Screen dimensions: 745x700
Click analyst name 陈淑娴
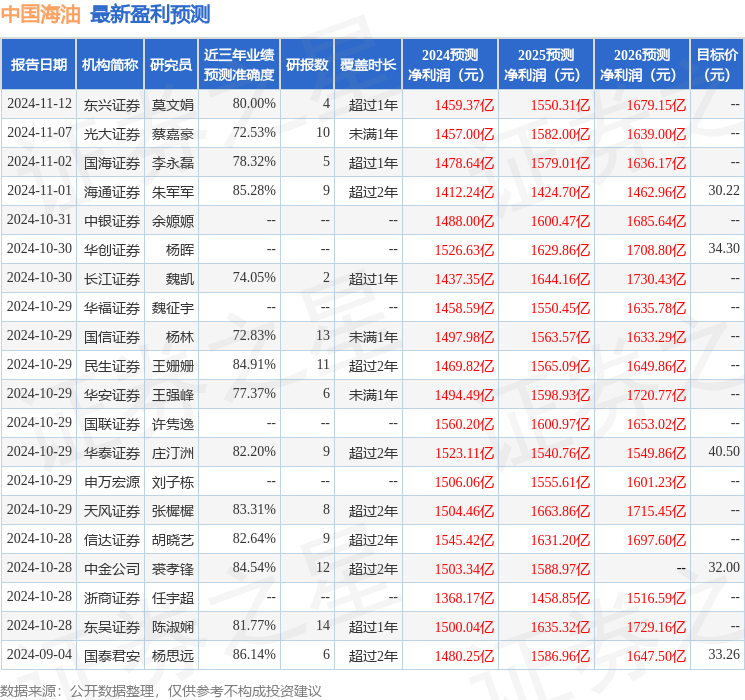coord(172,627)
